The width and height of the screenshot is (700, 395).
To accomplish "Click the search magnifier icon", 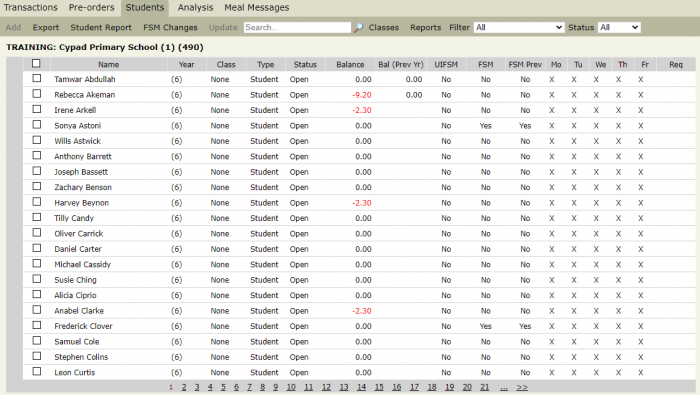I will point(358,28).
